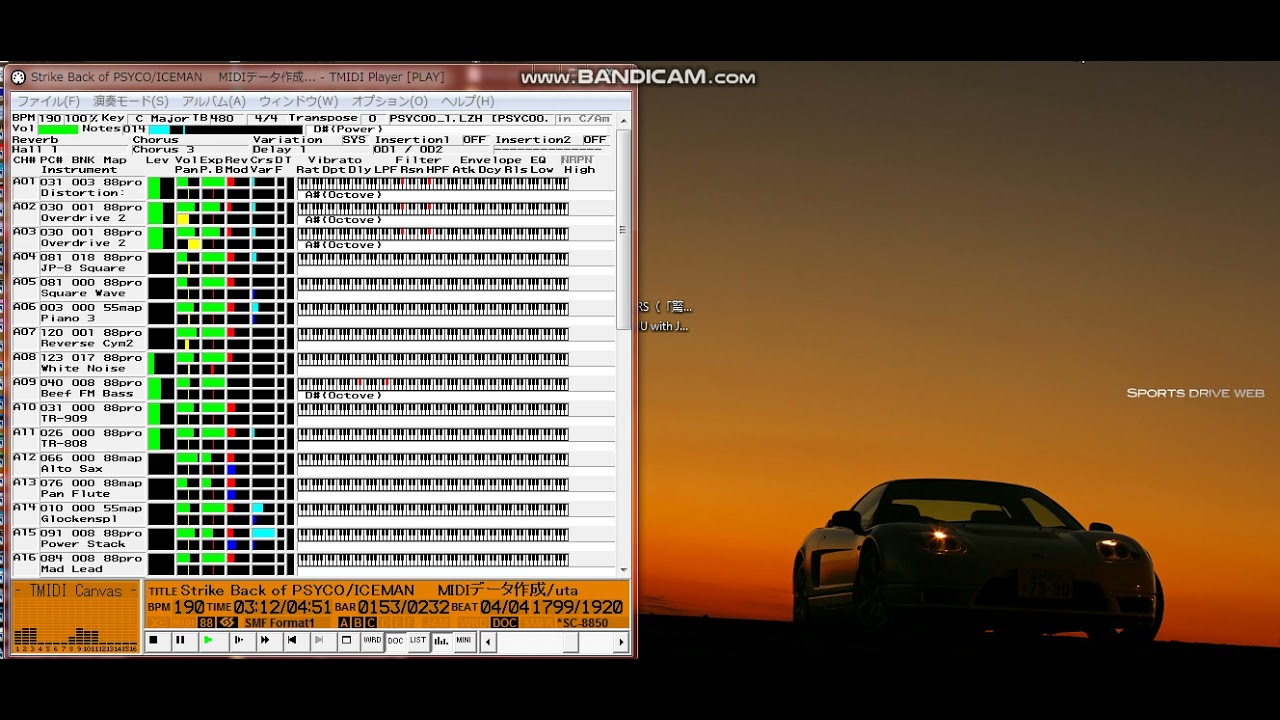Click the SC-8850 device label

click(583, 623)
